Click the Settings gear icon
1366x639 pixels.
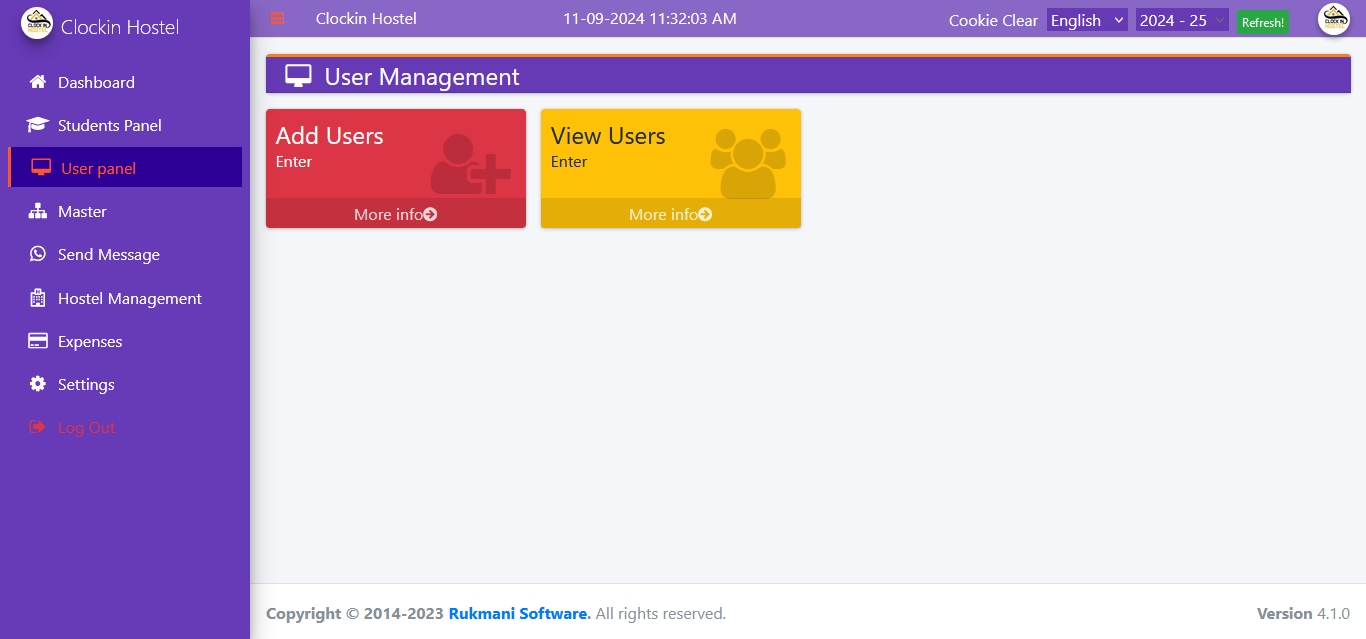[38, 384]
